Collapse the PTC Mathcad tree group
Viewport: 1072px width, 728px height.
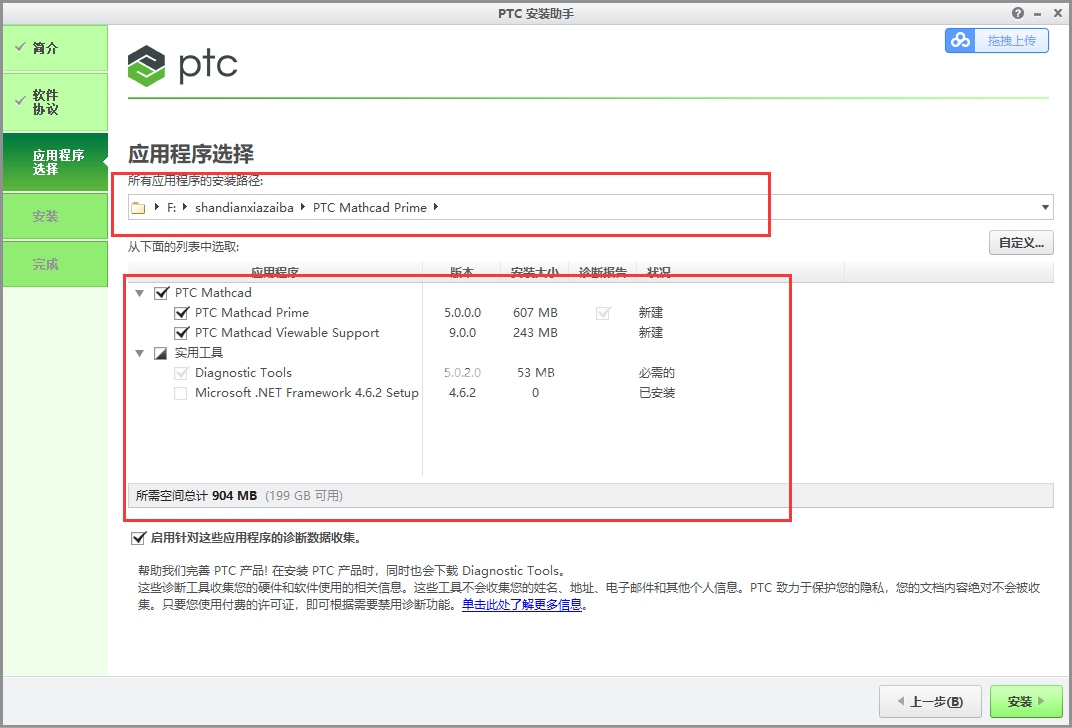pos(139,293)
